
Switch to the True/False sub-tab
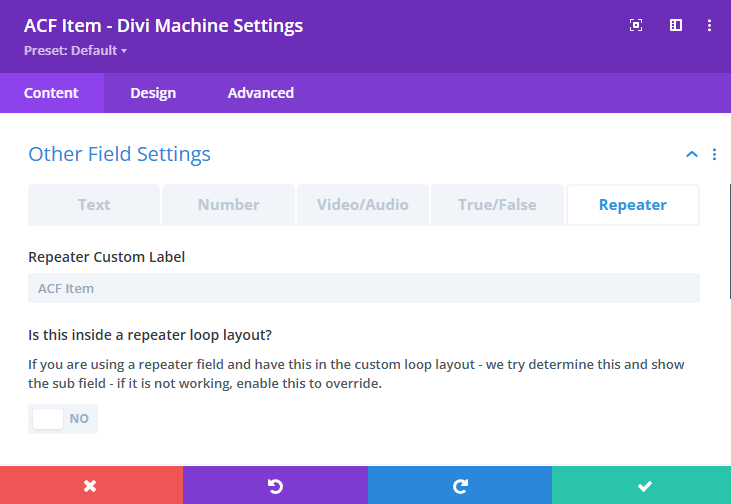[x=497, y=205]
